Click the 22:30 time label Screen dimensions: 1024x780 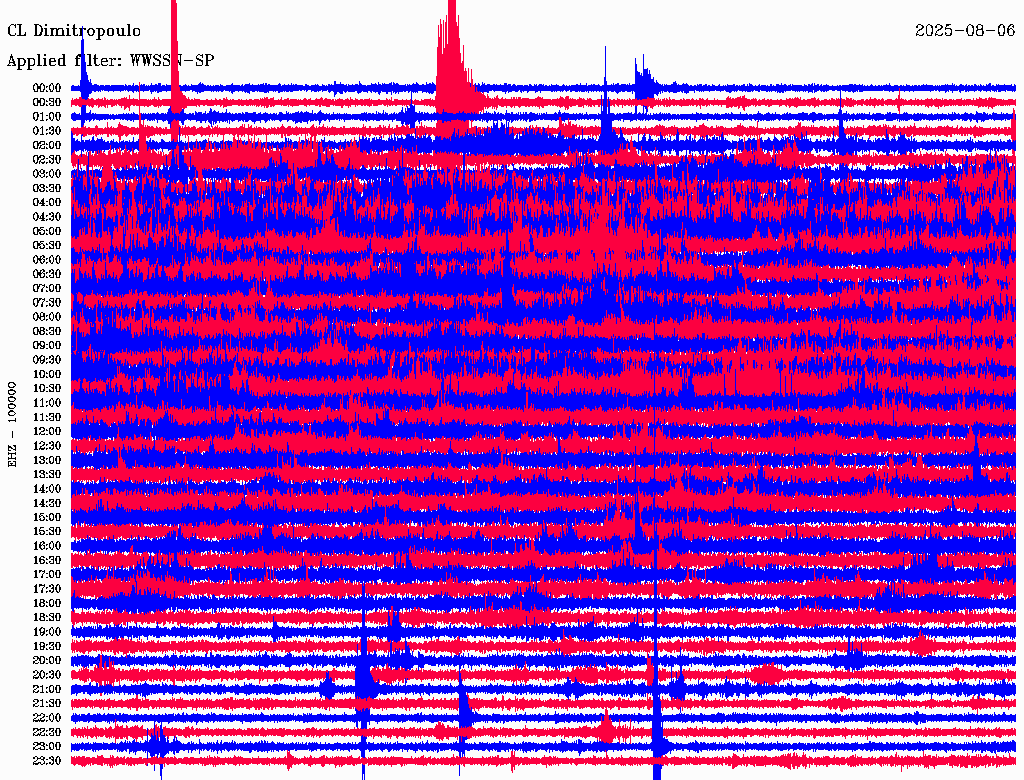click(47, 732)
